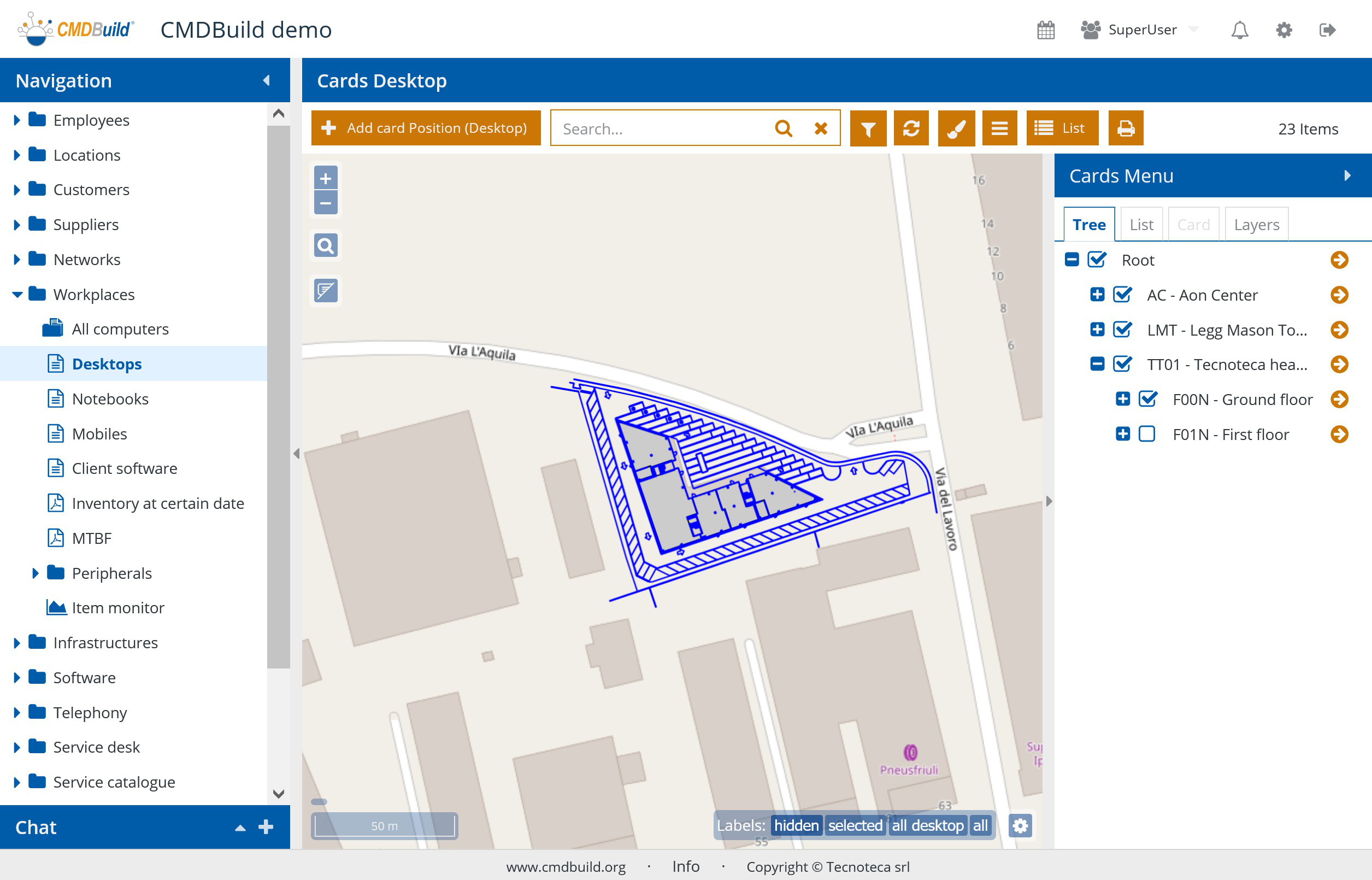Open the map search magnifier tool
Image resolution: width=1372 pixels, height=880 pixels.
pos(326,246)
